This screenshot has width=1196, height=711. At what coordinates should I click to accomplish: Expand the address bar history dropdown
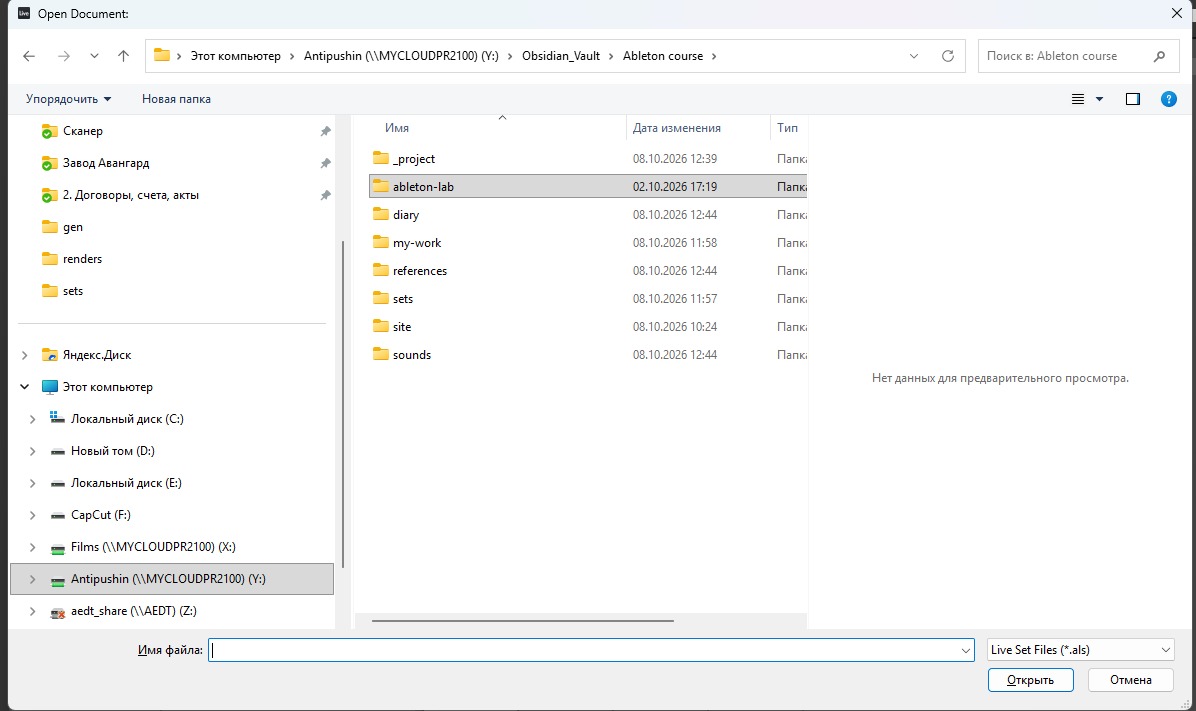click(x=914, y=56)
